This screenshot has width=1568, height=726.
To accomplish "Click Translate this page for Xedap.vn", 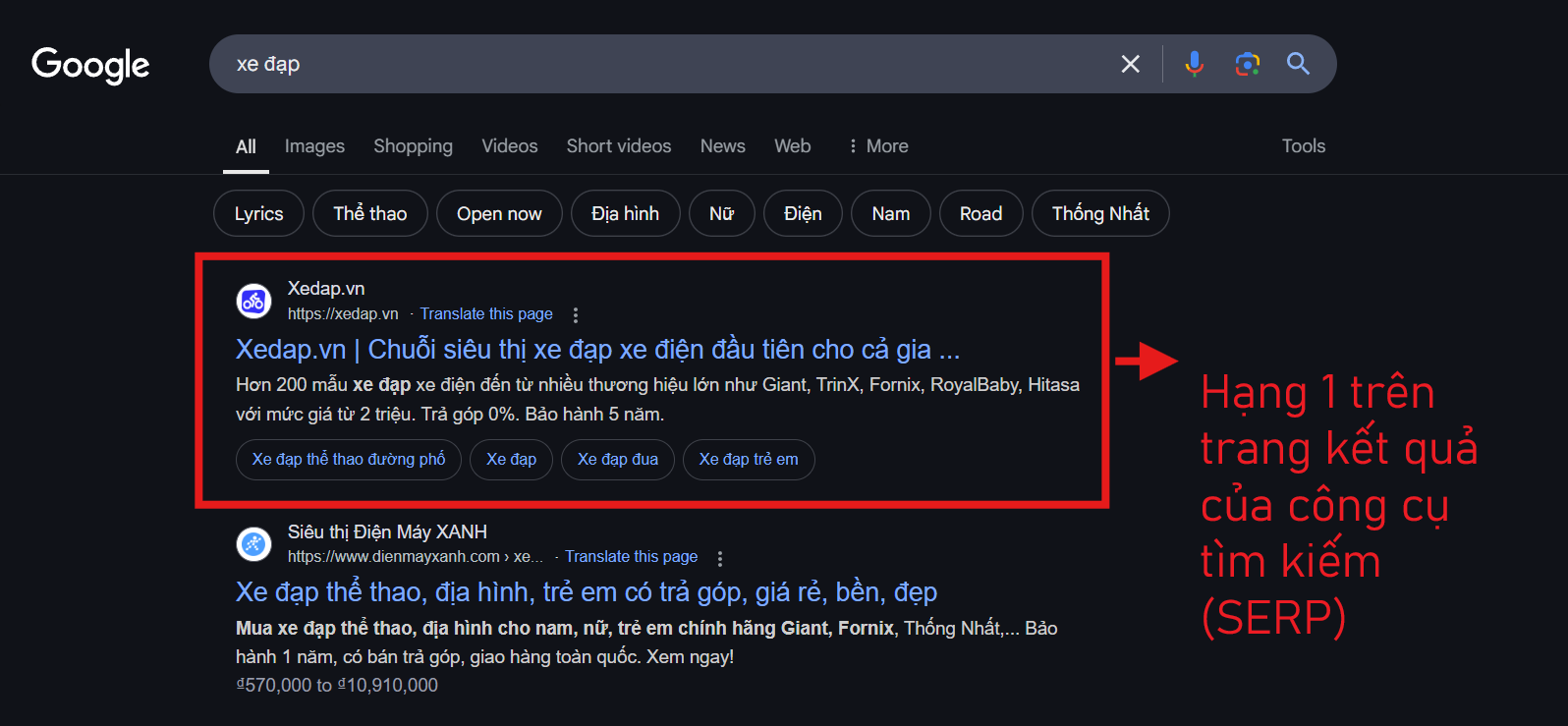I will click(x=486, y=314).
